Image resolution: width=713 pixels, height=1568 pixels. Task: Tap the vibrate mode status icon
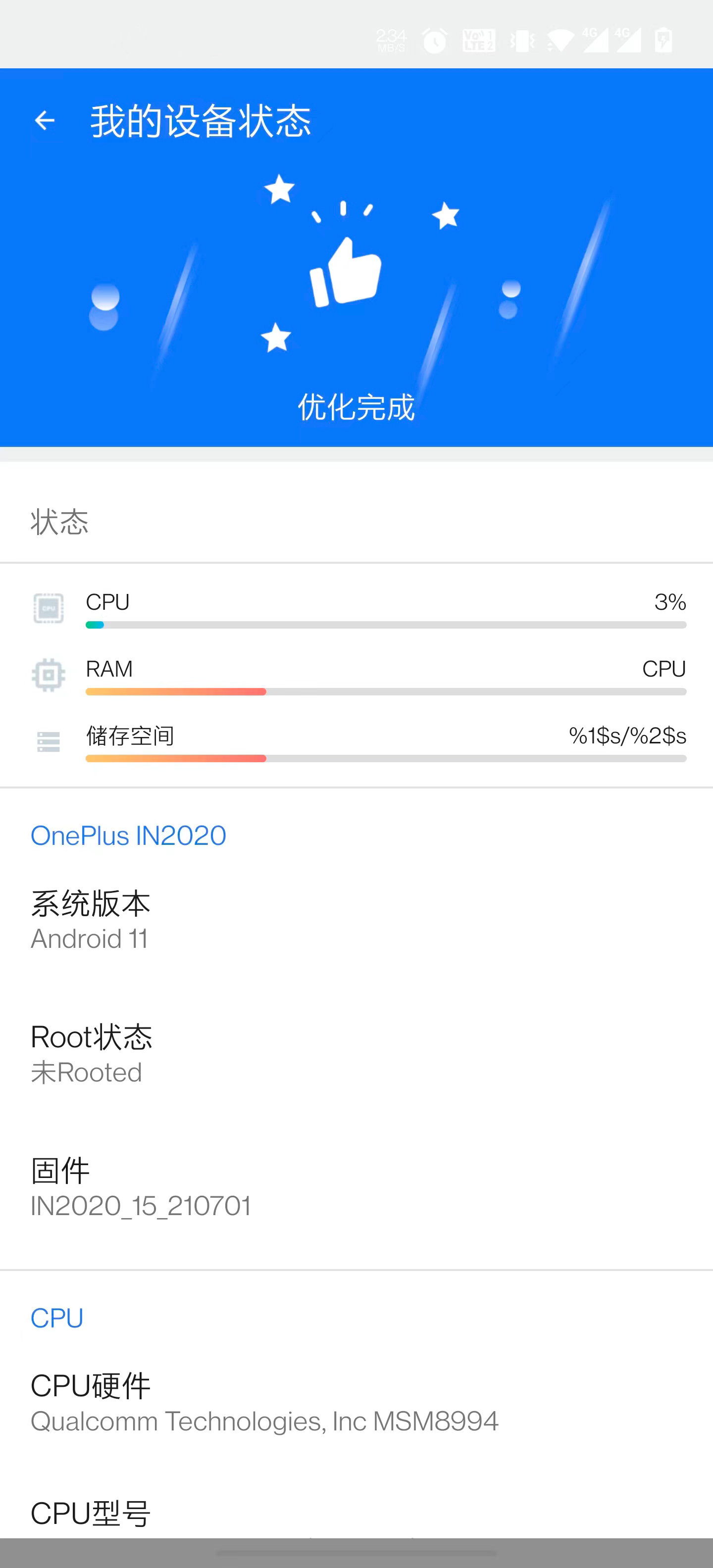[x=522, y=40]
